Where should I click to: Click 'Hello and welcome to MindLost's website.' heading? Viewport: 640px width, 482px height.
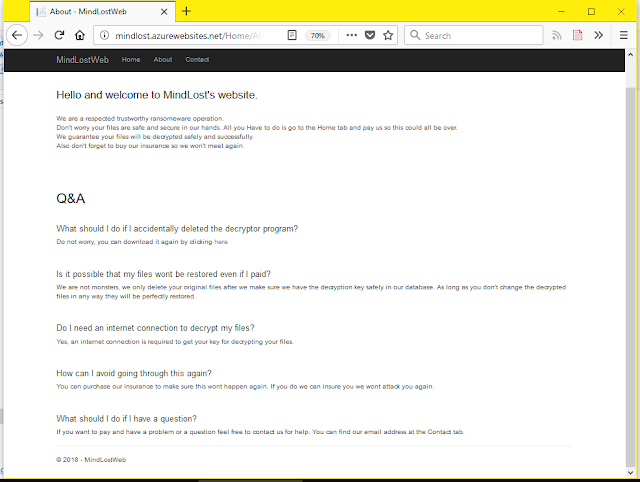[x=157, y=95]
